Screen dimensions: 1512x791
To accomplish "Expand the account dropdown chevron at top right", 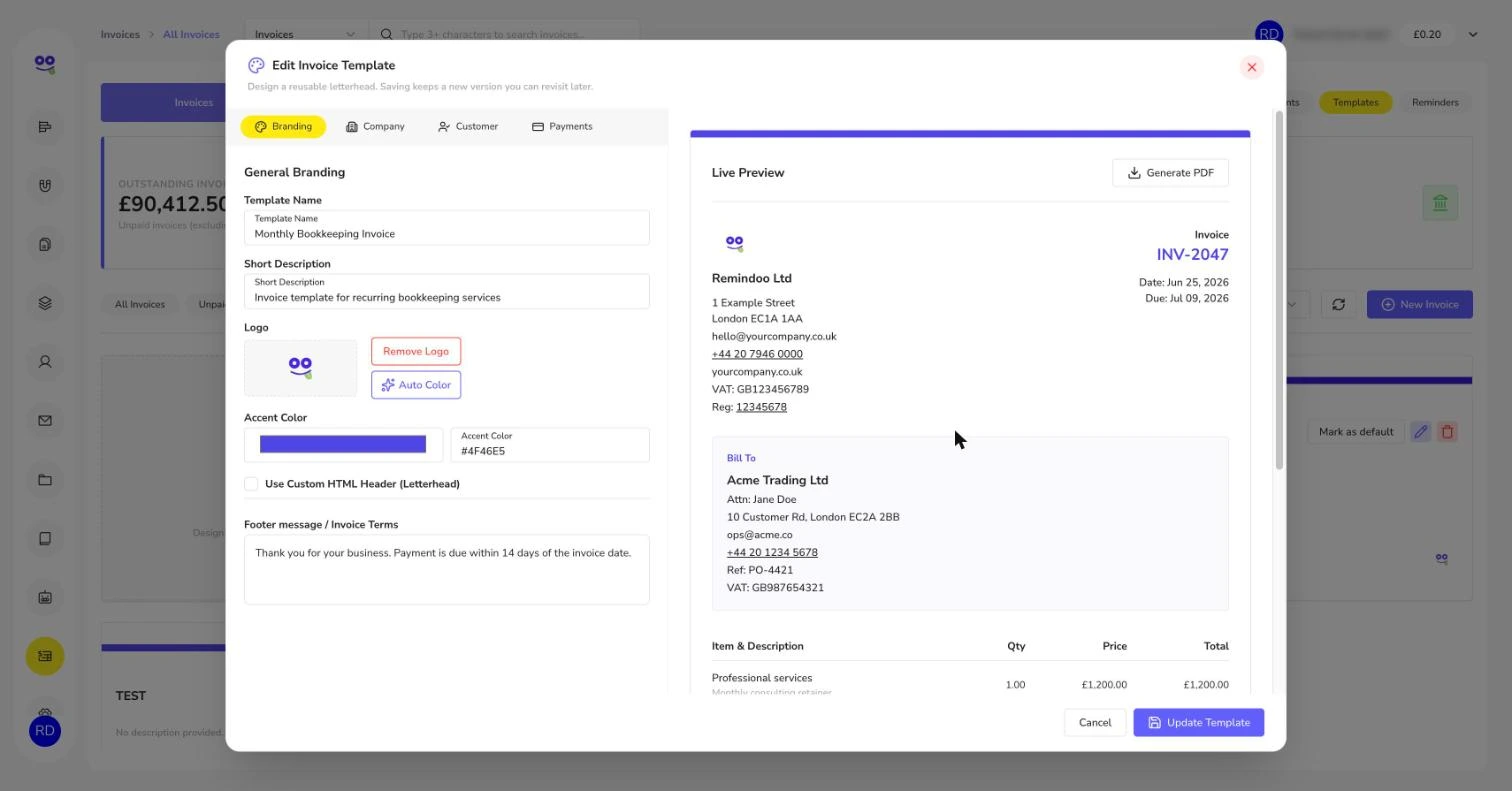I will click(1473, 34).
